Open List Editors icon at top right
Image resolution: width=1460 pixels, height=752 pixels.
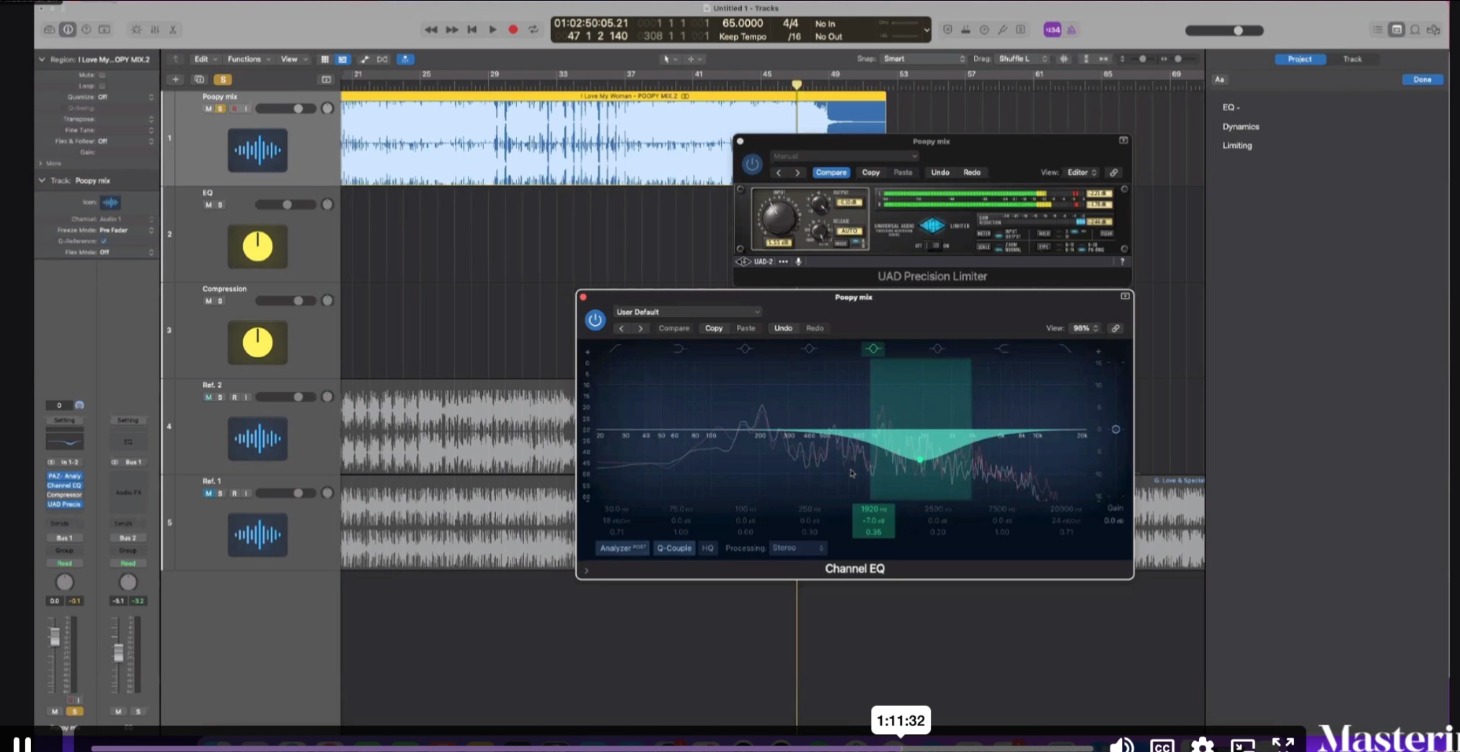[x=1379, y=30]
